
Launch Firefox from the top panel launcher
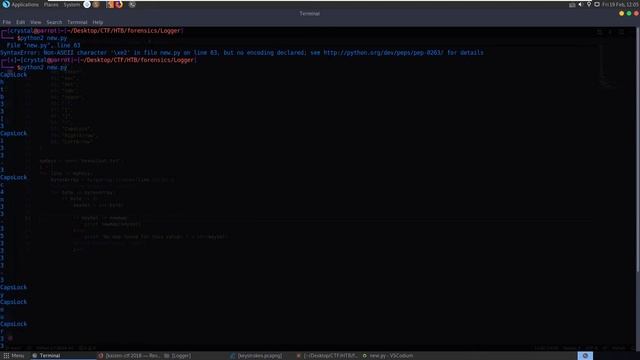(119, 4)
